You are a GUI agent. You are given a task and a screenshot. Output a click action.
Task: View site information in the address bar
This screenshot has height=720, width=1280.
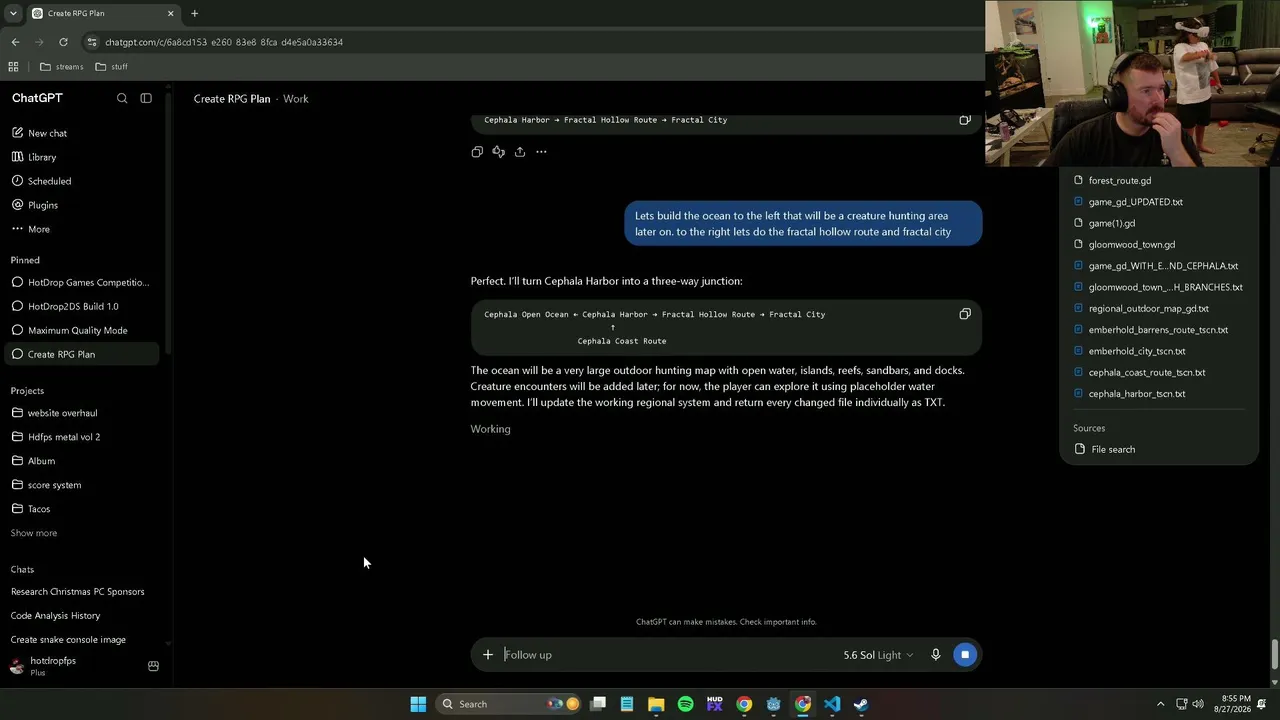(x=92, y=42)
